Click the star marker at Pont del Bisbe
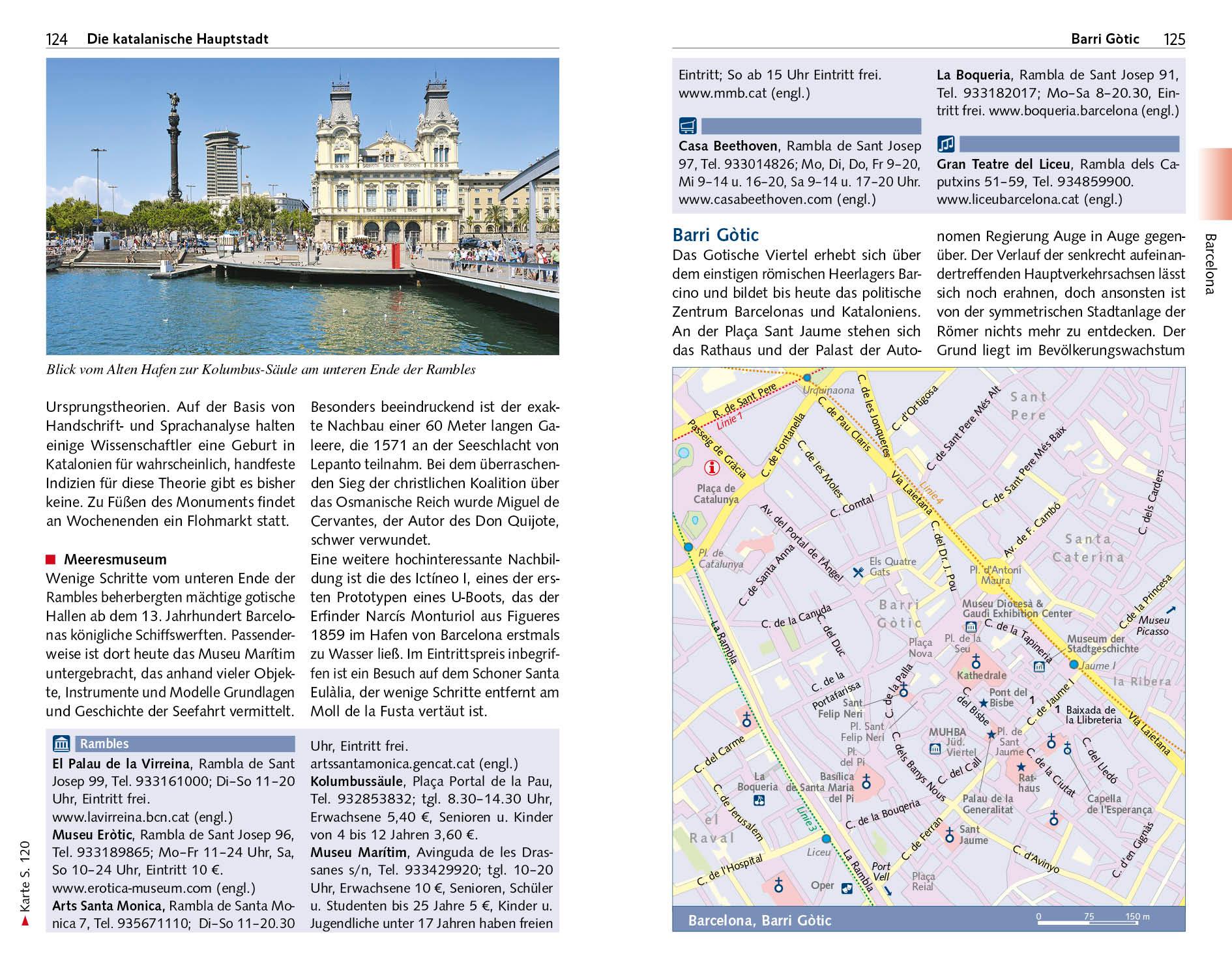 pyautogui.click(x=983, y=703)
